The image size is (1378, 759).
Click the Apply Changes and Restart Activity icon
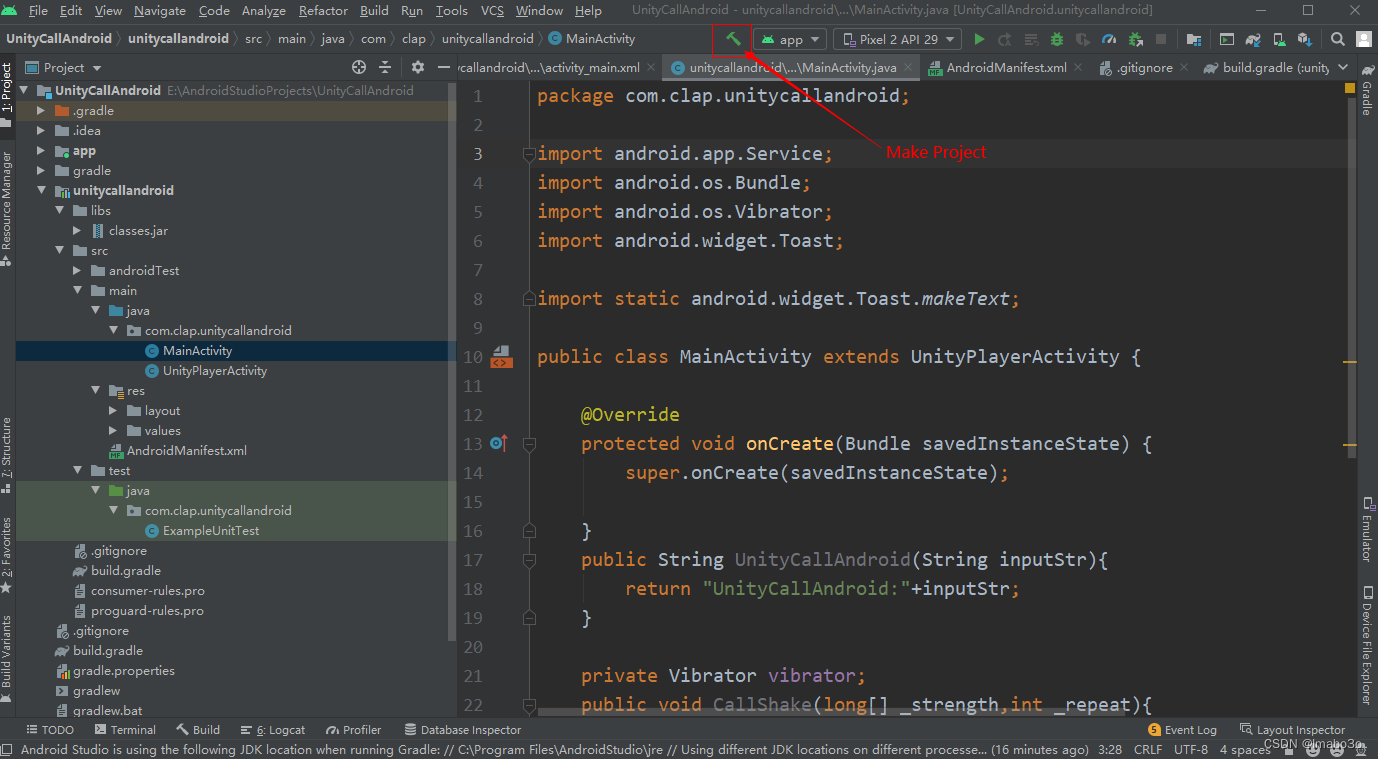click(x=1005, y=39)
